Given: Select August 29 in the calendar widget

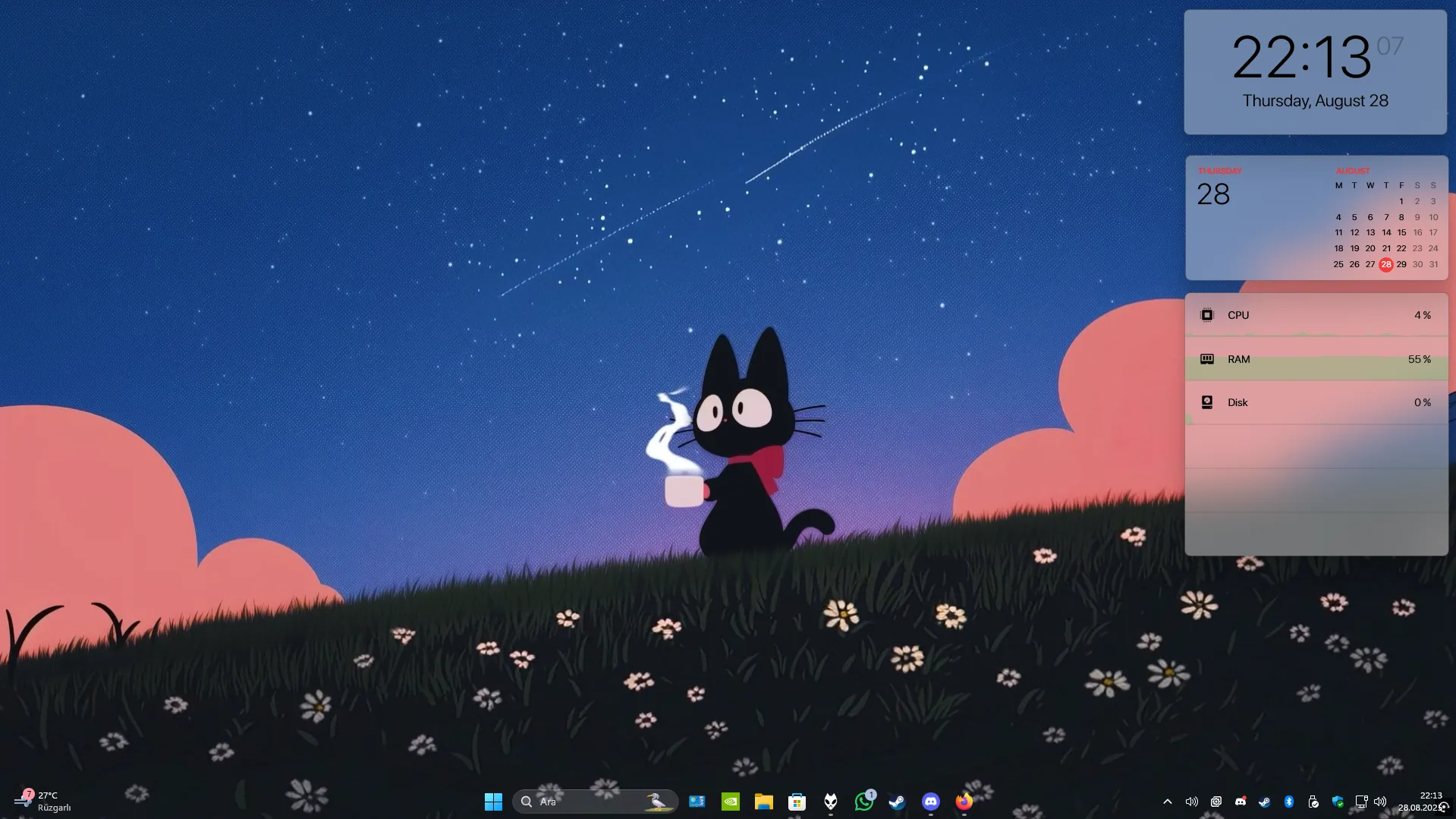Looking at the screenshot, I should click(1401, 264).
